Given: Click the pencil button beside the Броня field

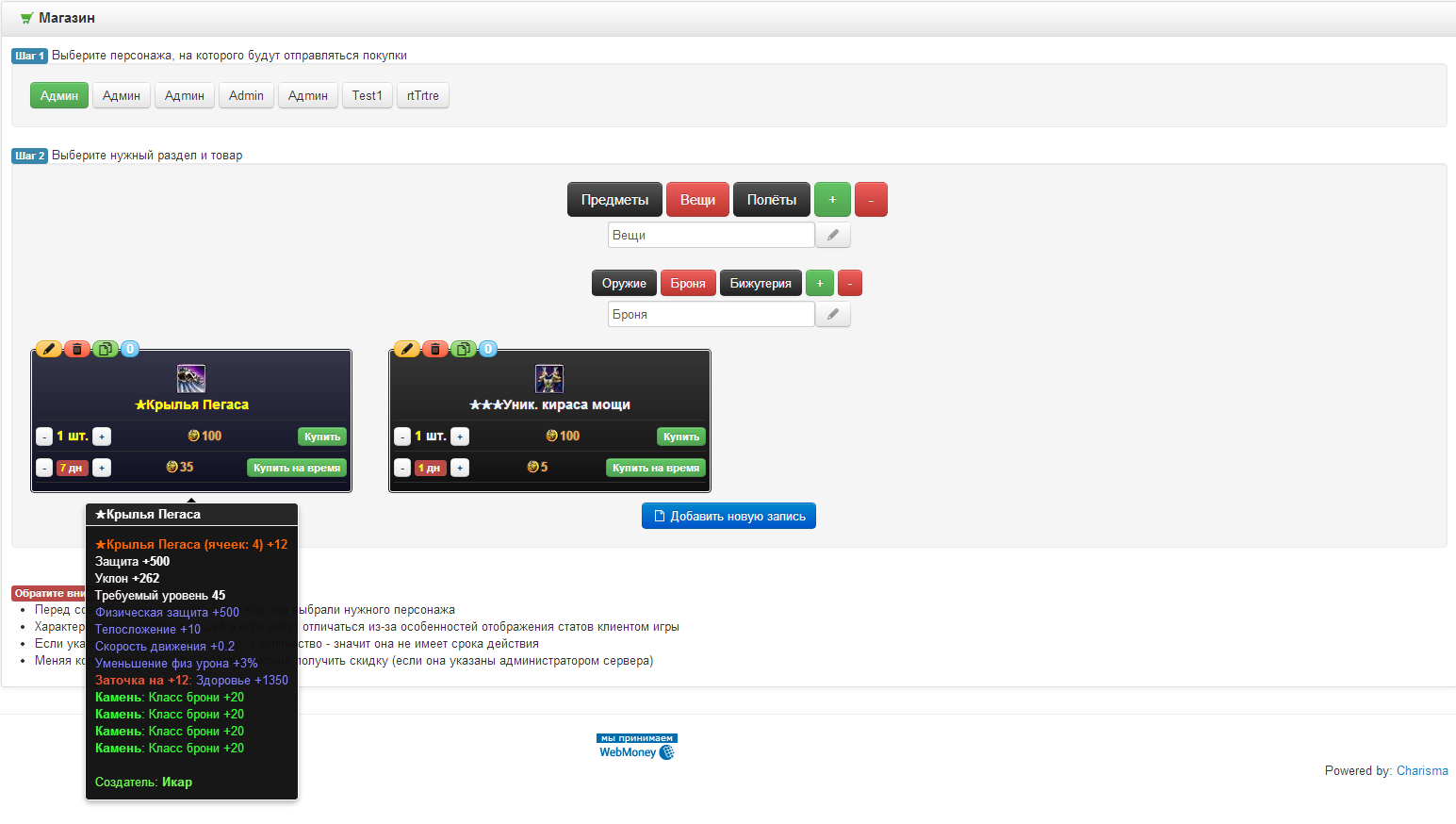Looking at the screenshot, I should click(833, 314).
